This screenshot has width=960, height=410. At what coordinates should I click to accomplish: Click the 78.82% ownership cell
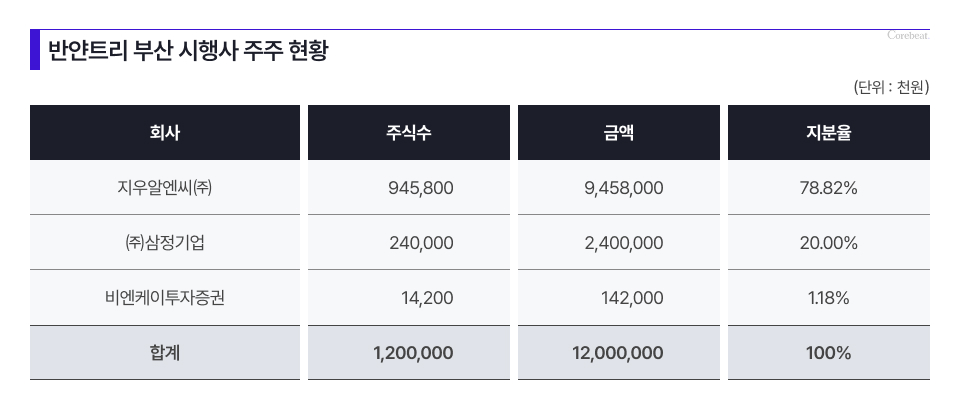pyautogui.click(x=828, y=188)
